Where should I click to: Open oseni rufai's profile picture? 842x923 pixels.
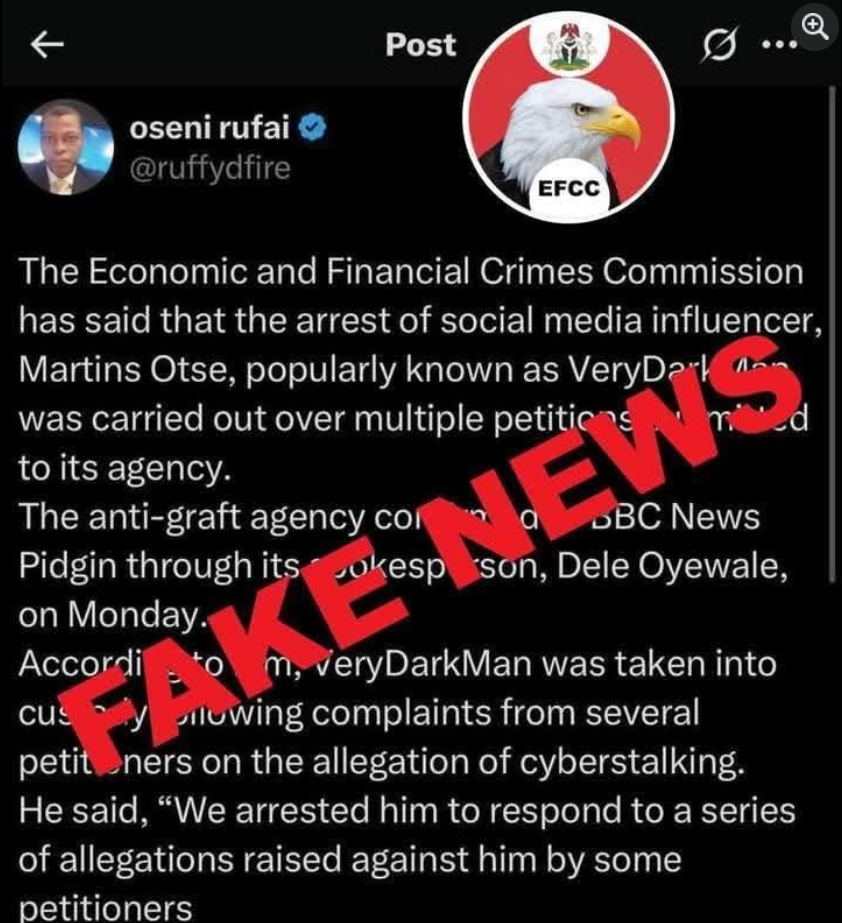(65, 147)
